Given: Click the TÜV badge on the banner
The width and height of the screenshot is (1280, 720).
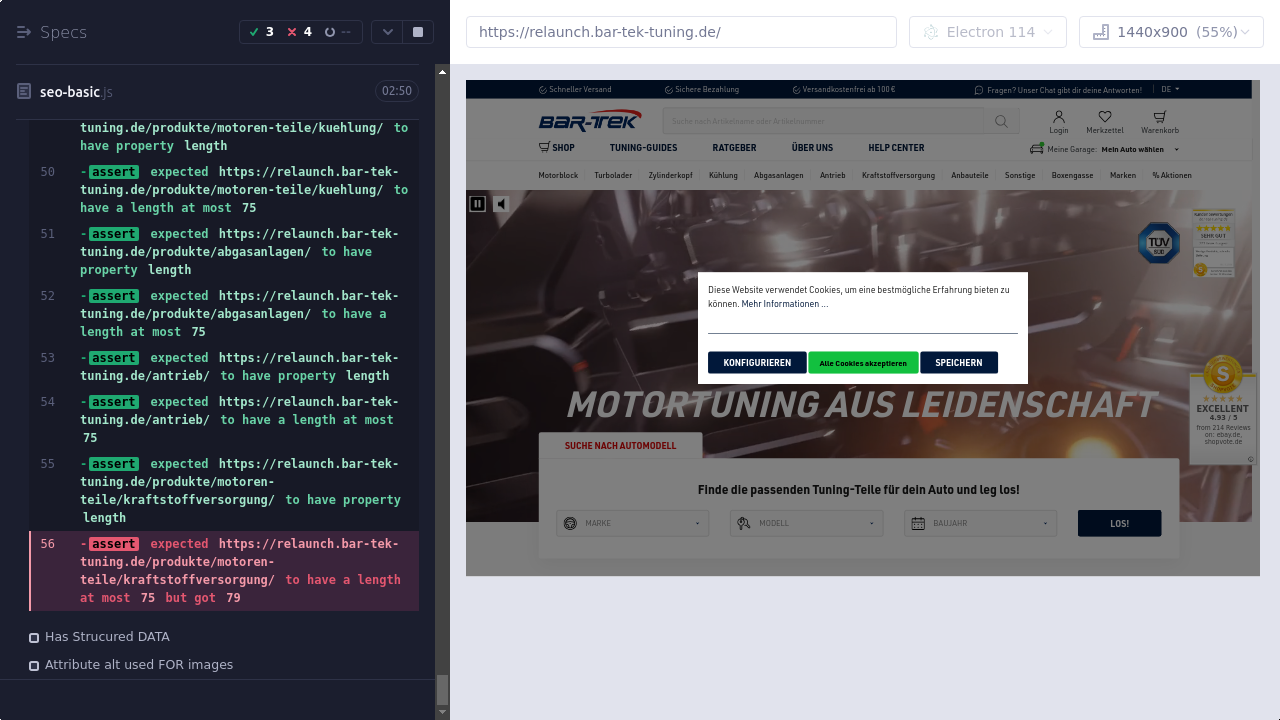Looking at the screenshot, I should [x=1158, y=243].
